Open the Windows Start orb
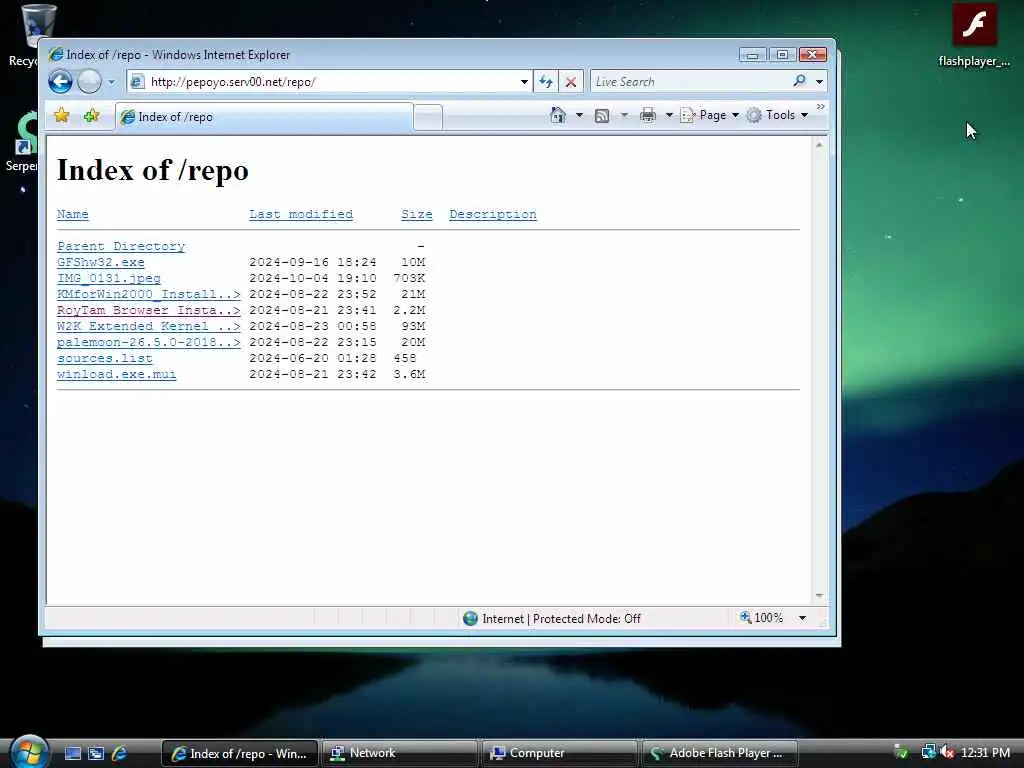This screenshot has height=768, width=1024. click(29, 752)
